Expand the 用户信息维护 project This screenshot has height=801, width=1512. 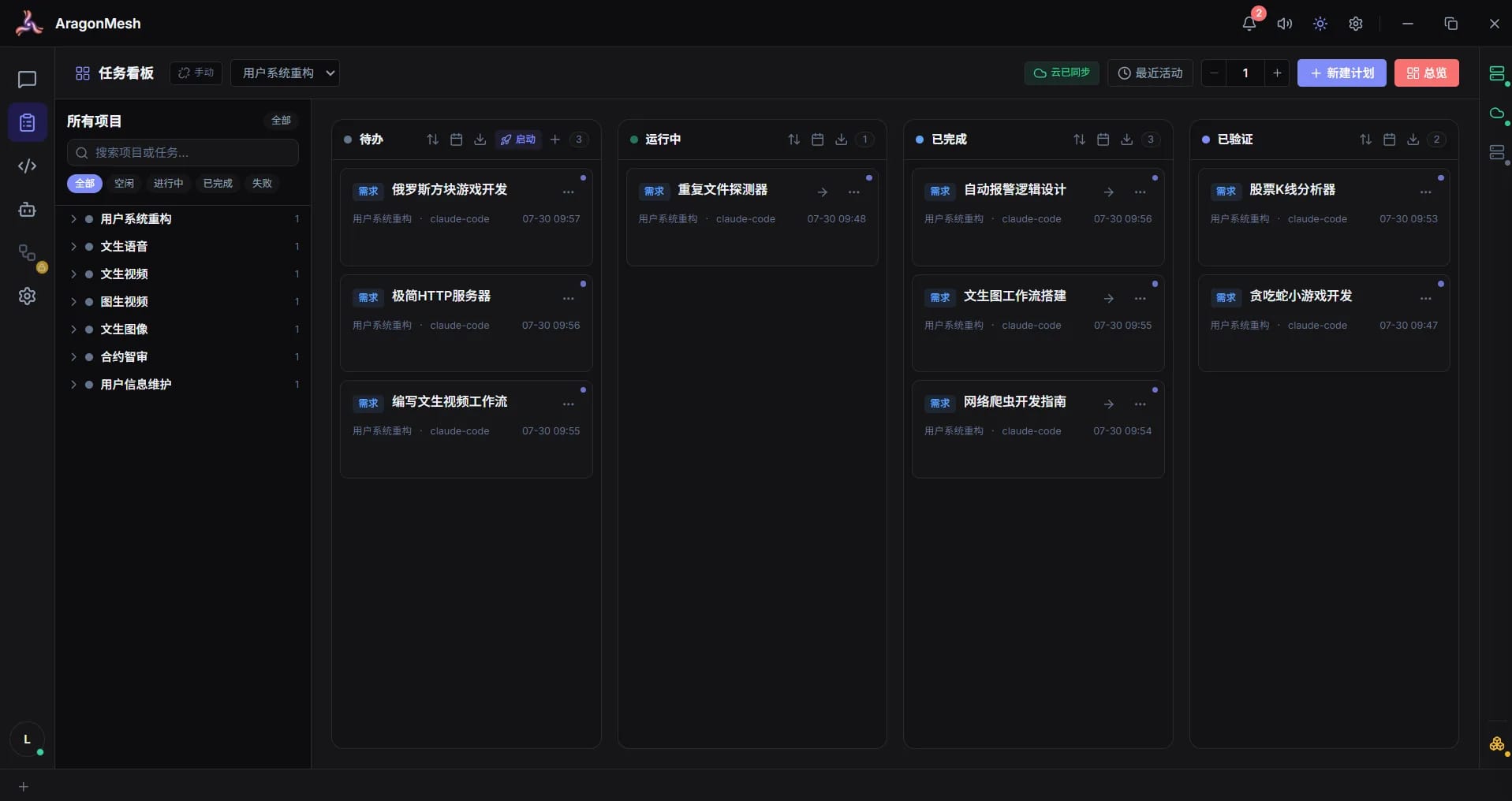point(73,384)
